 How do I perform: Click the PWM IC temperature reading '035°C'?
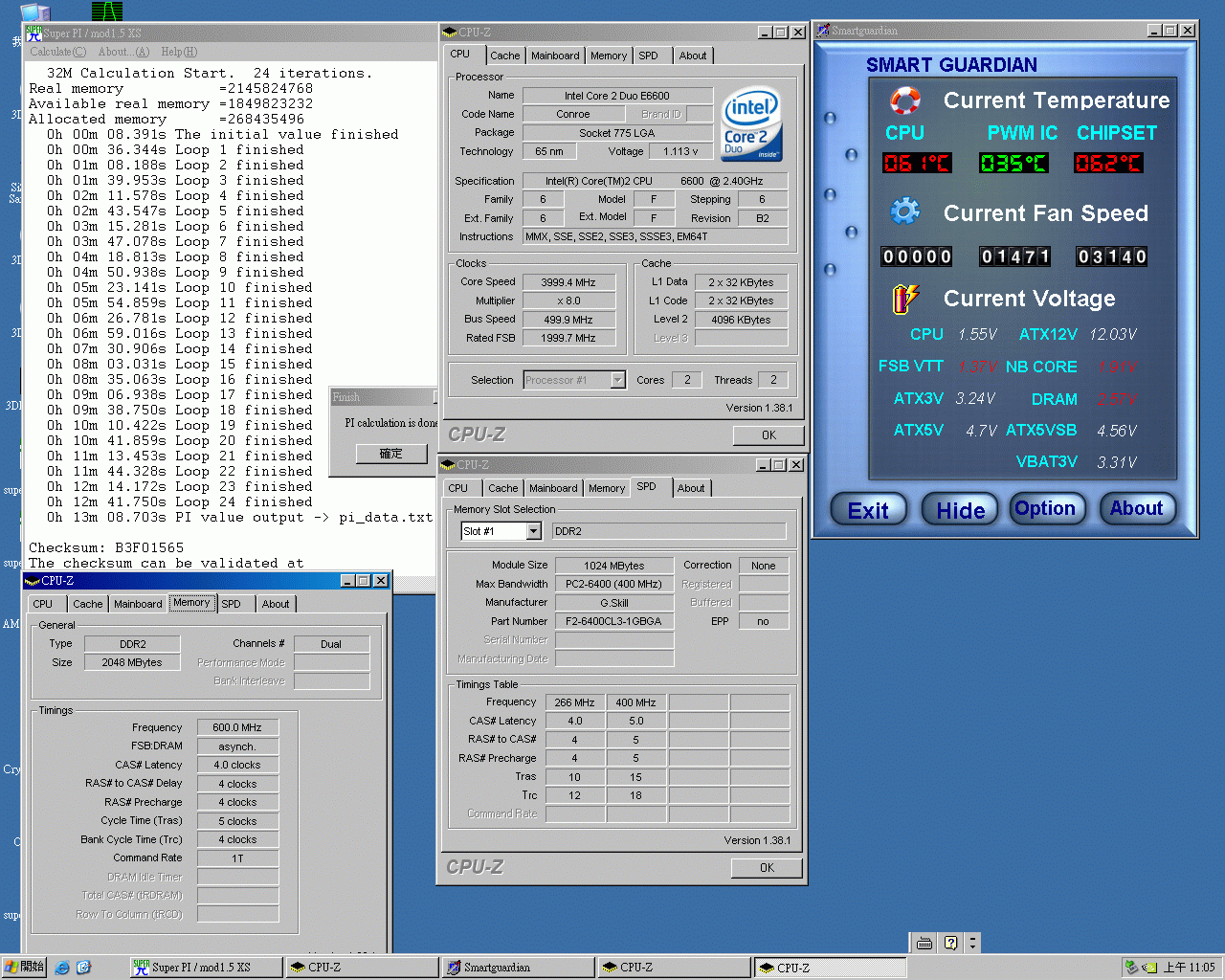click(x=1013, y=163)
